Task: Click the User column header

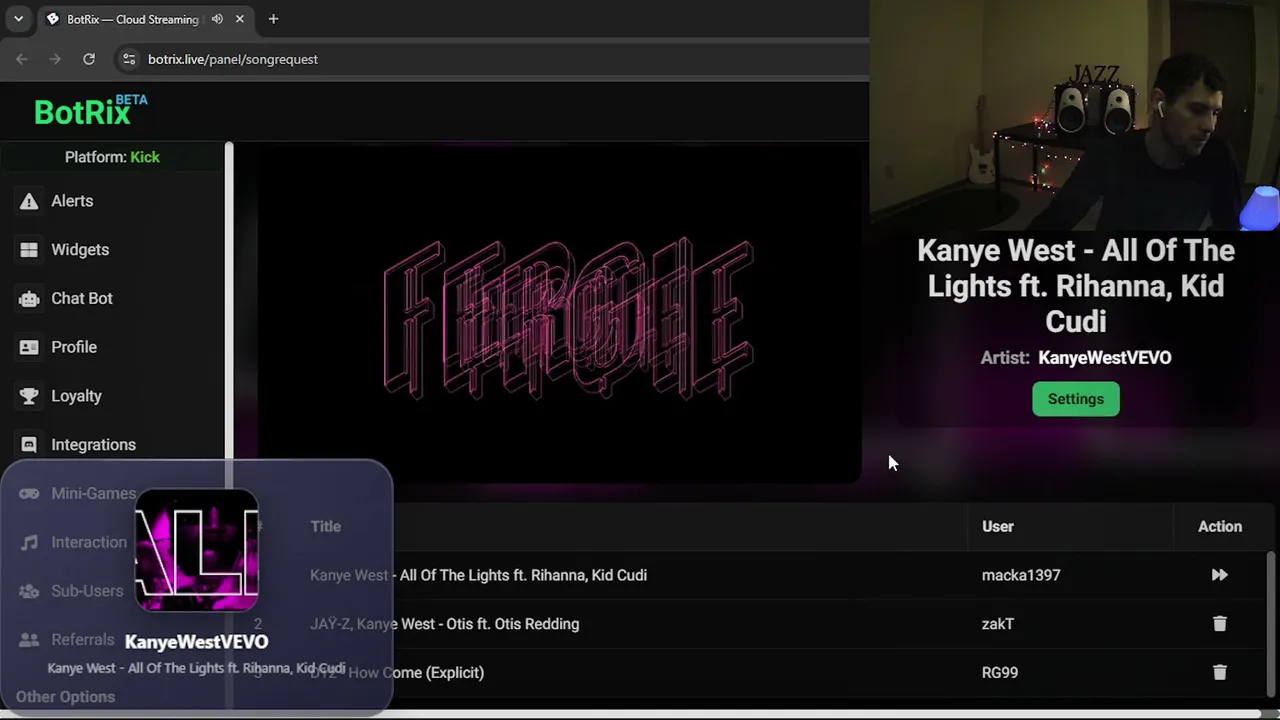Action: (998, 526)
